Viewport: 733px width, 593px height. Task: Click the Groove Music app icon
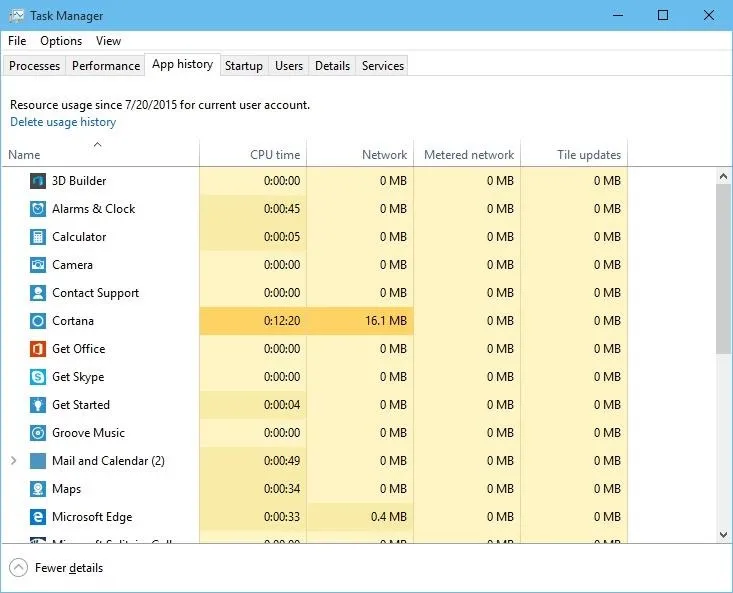coord(38,433)
